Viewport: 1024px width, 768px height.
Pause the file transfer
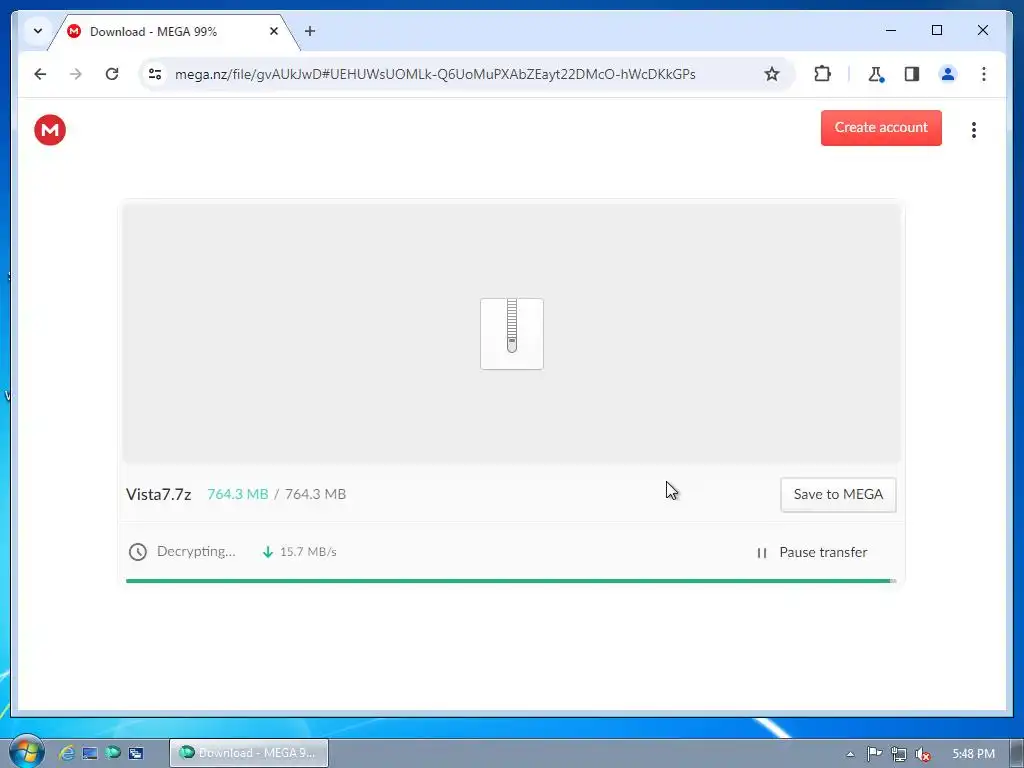812,552
